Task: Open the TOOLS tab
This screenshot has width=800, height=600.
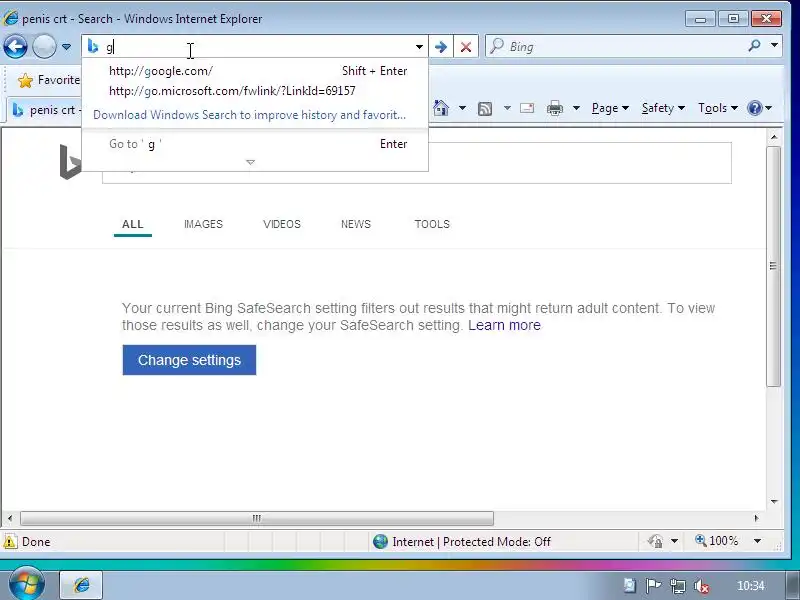Action: [432, 224]
